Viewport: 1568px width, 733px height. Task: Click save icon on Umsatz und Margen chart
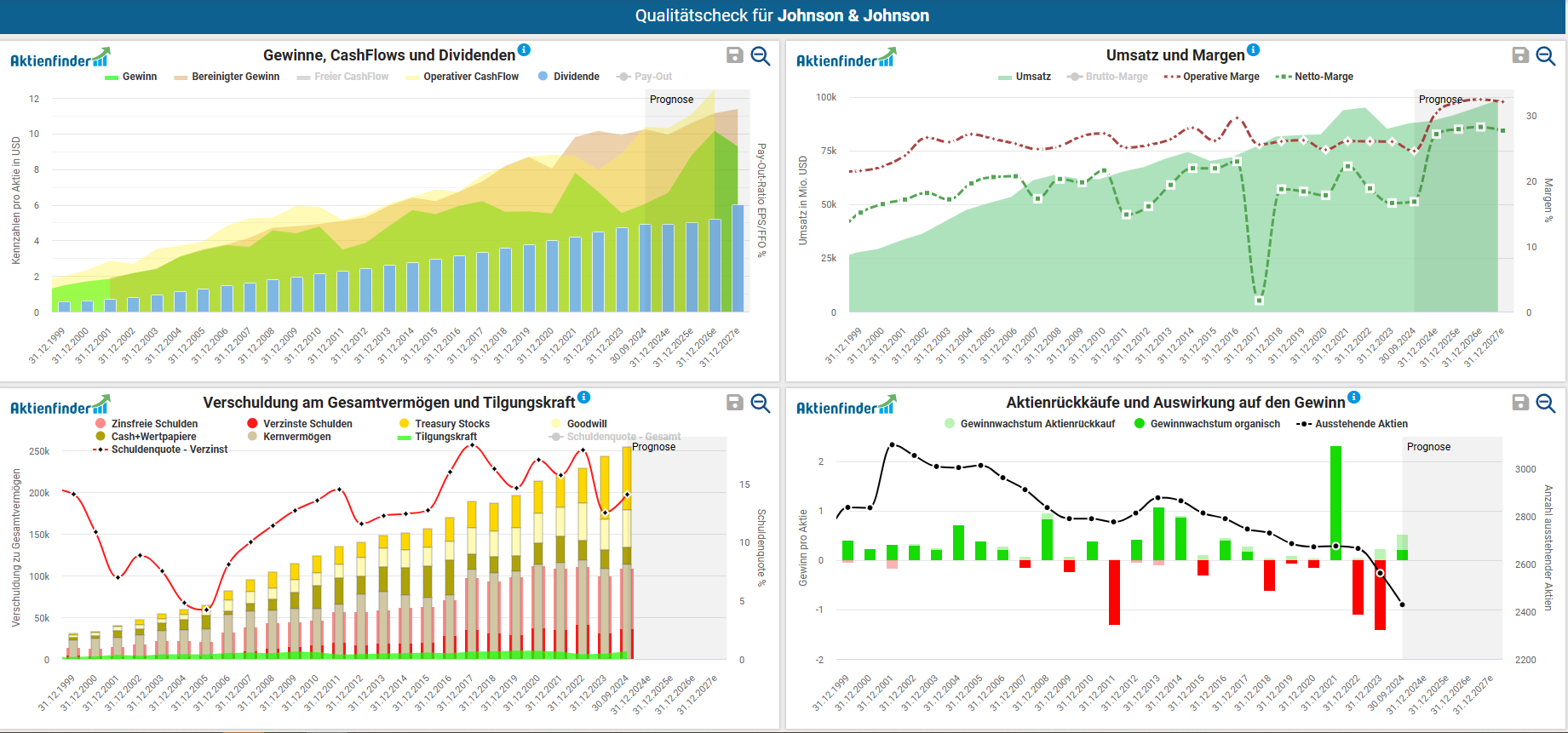coord(1520,55)
